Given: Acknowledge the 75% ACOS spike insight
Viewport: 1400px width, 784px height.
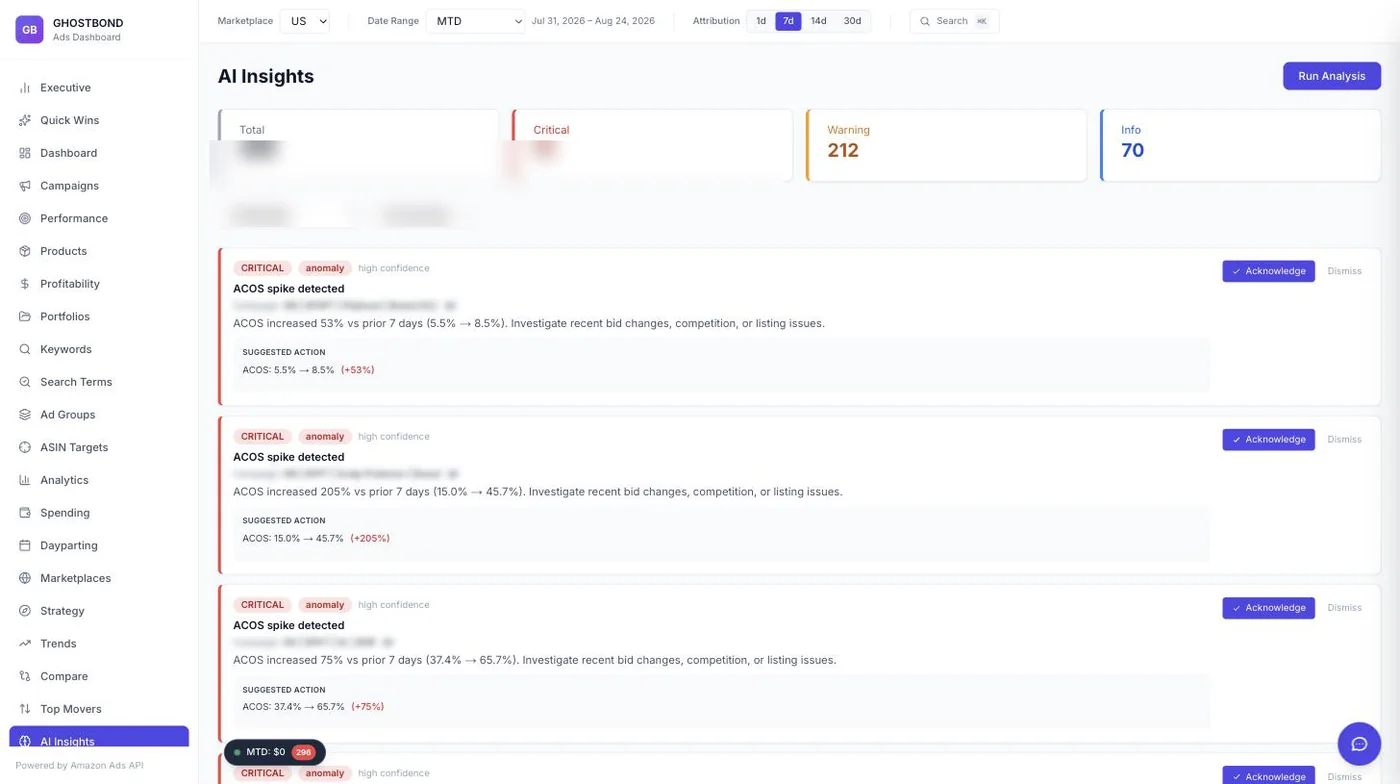Looking at the screenshot, I should tap(1268, 608).
